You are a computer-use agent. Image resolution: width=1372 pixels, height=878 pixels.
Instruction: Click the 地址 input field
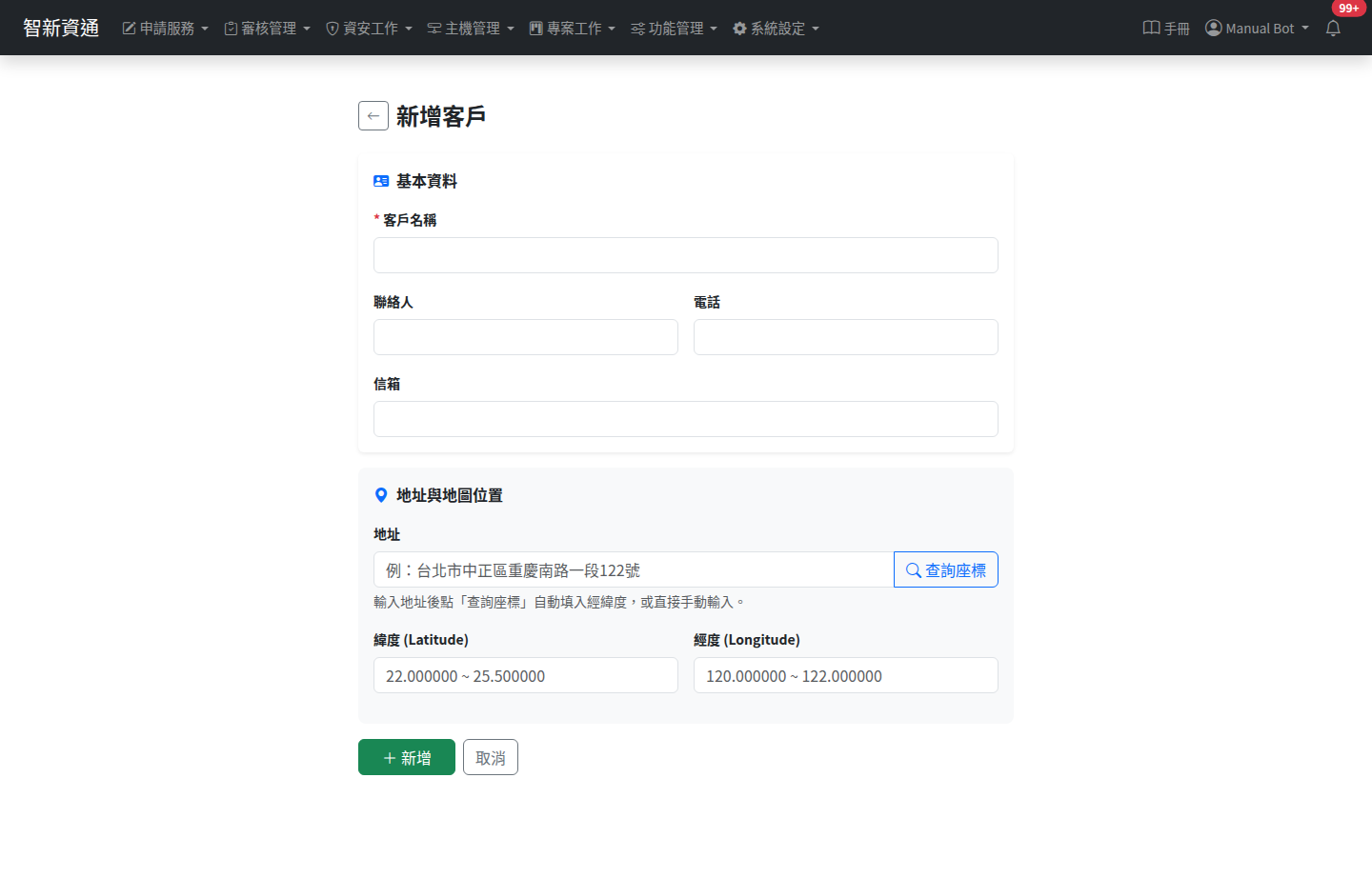click(x=634, y=569)
